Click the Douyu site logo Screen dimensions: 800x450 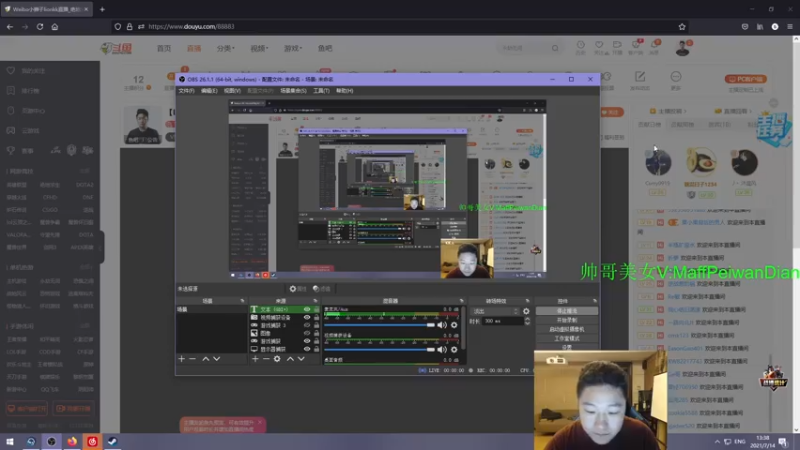click(x=116, y=48)
